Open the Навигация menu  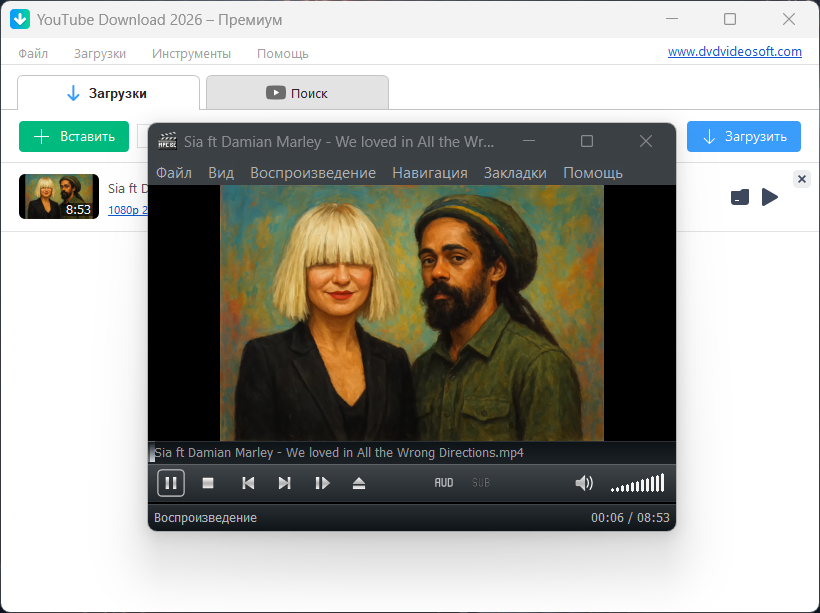tap(430, 173)
